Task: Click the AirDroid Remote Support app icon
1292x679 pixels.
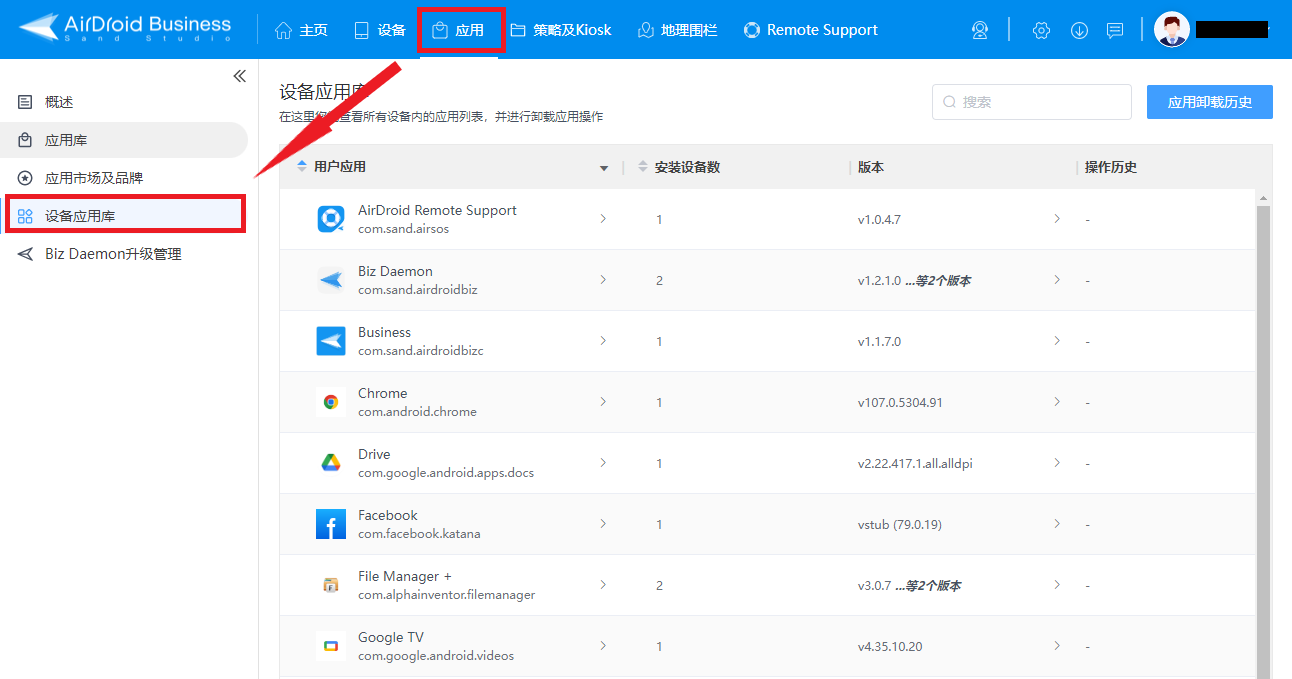Action: (331, 219)
